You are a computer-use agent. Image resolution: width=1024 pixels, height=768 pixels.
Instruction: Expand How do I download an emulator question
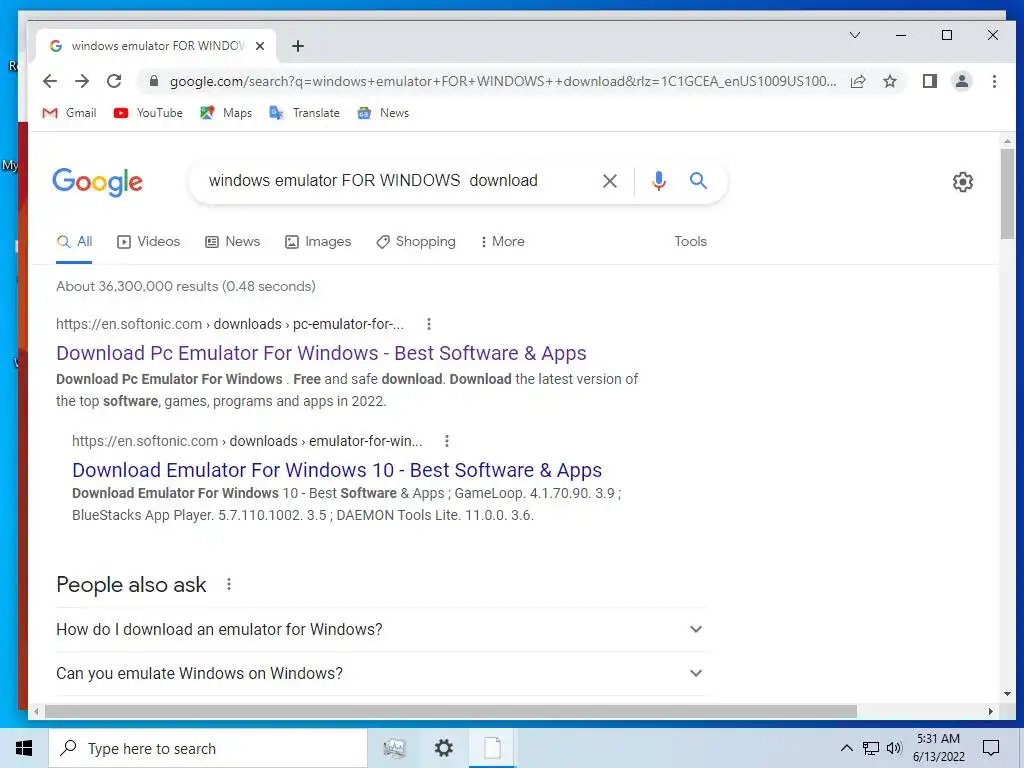(382, 630)
